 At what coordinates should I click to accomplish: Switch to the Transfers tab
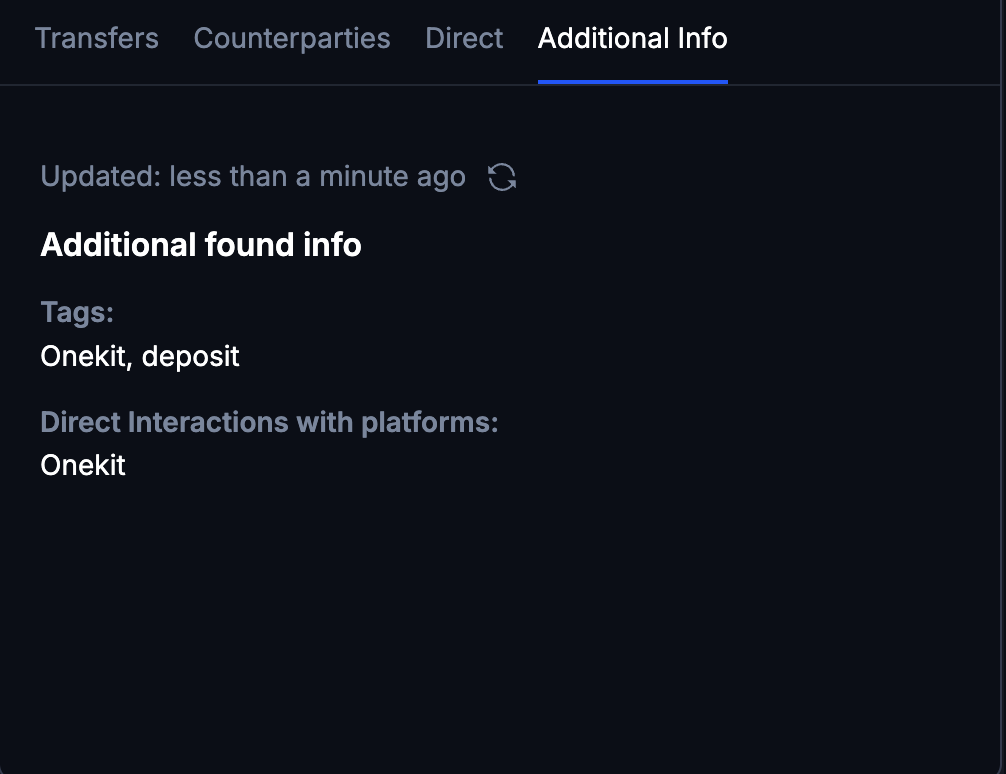pos(96,38)
